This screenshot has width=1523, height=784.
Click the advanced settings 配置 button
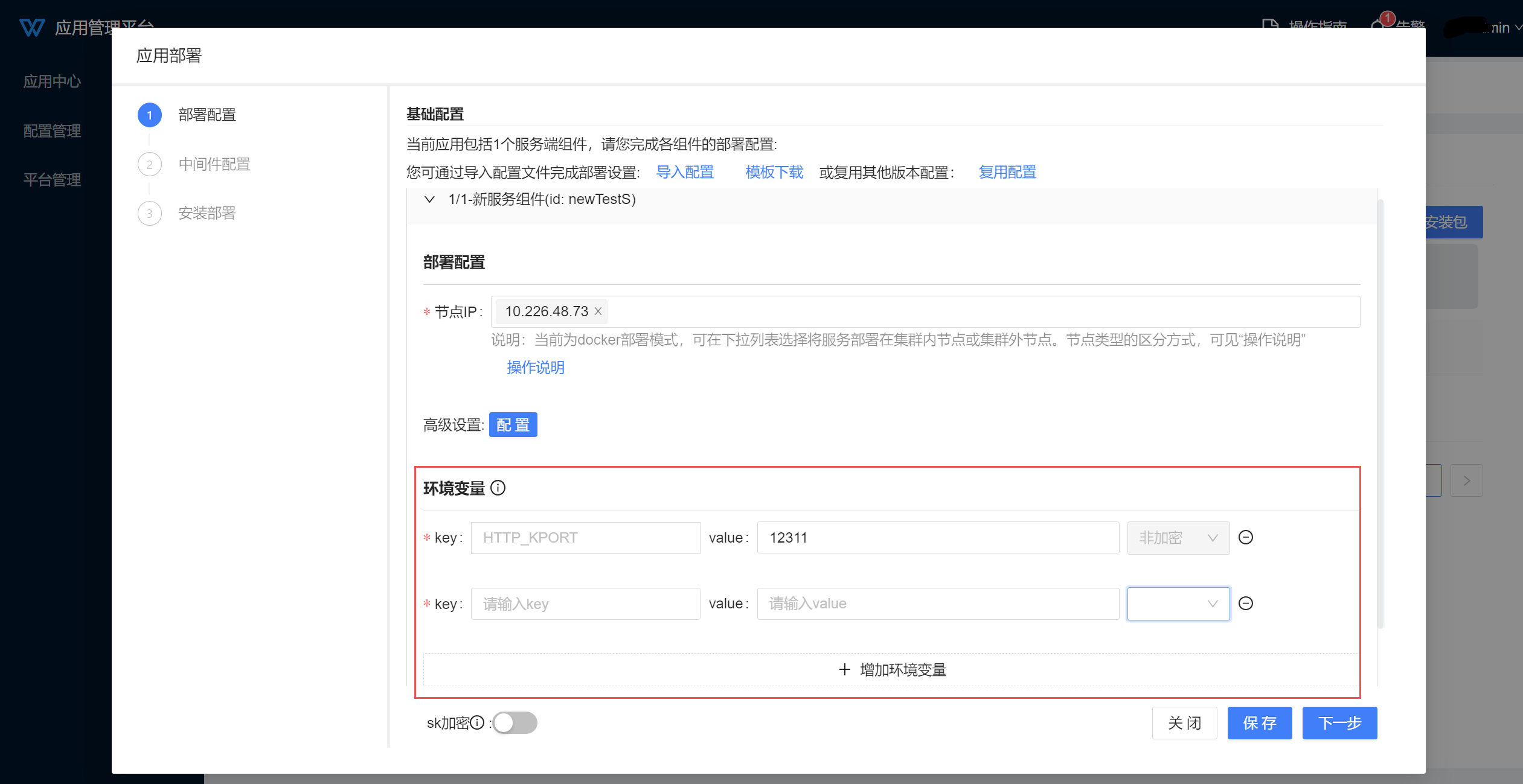(513, 425)
